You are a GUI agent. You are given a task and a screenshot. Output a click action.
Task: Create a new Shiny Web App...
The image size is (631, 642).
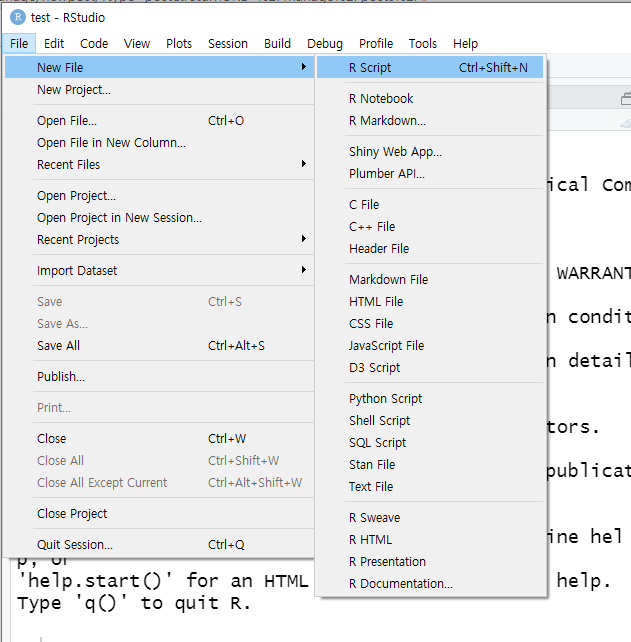pos(430,151)
